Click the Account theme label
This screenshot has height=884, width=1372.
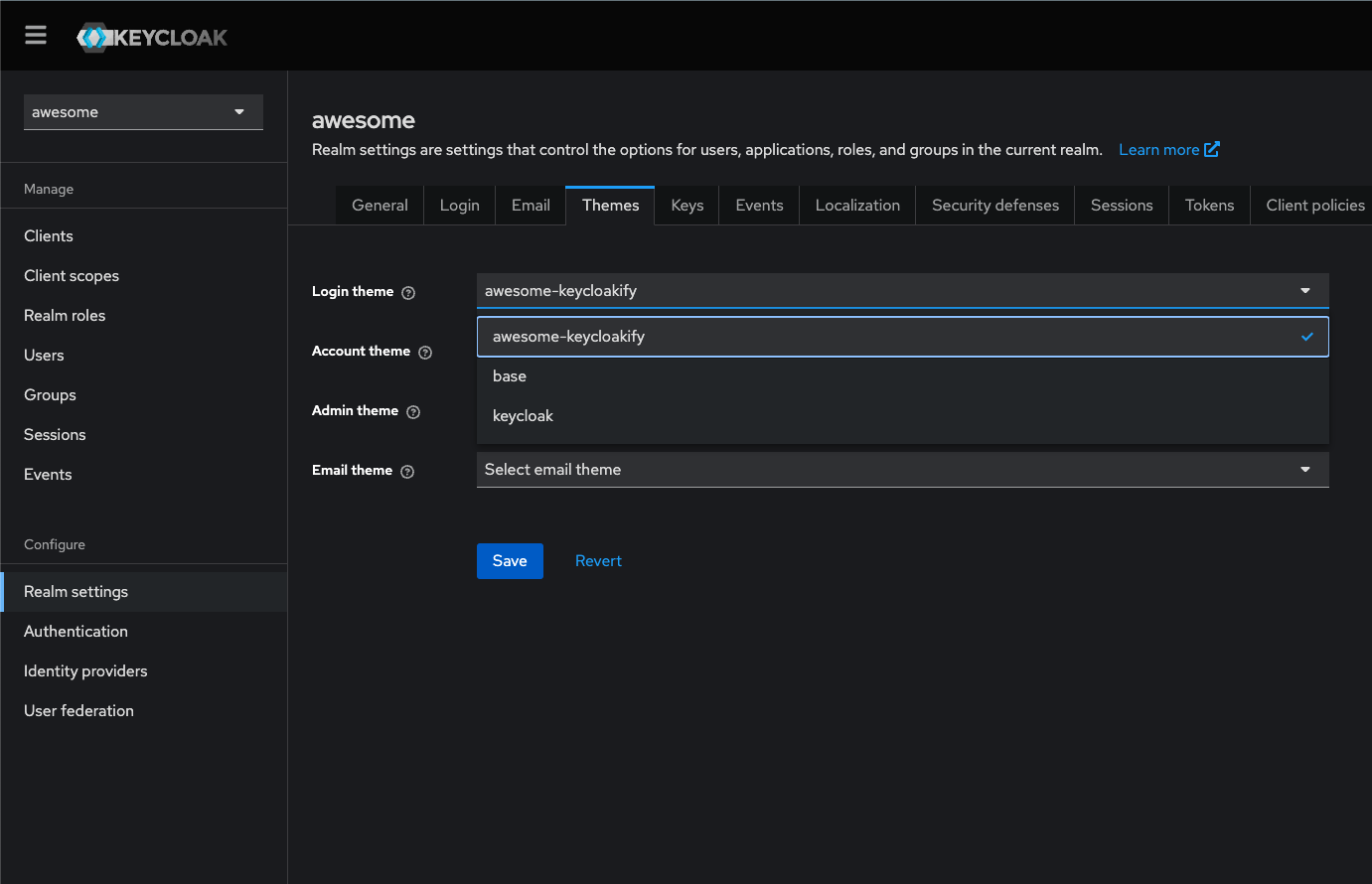[x=361, y=352]
